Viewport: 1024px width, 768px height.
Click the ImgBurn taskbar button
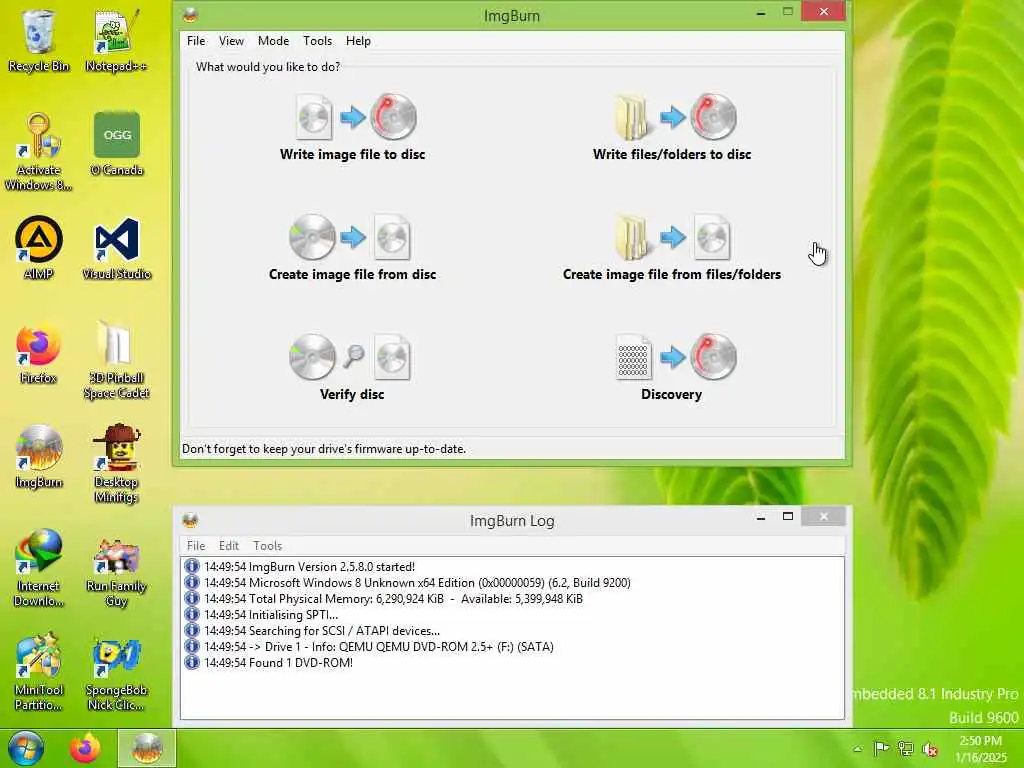point(147,748)
